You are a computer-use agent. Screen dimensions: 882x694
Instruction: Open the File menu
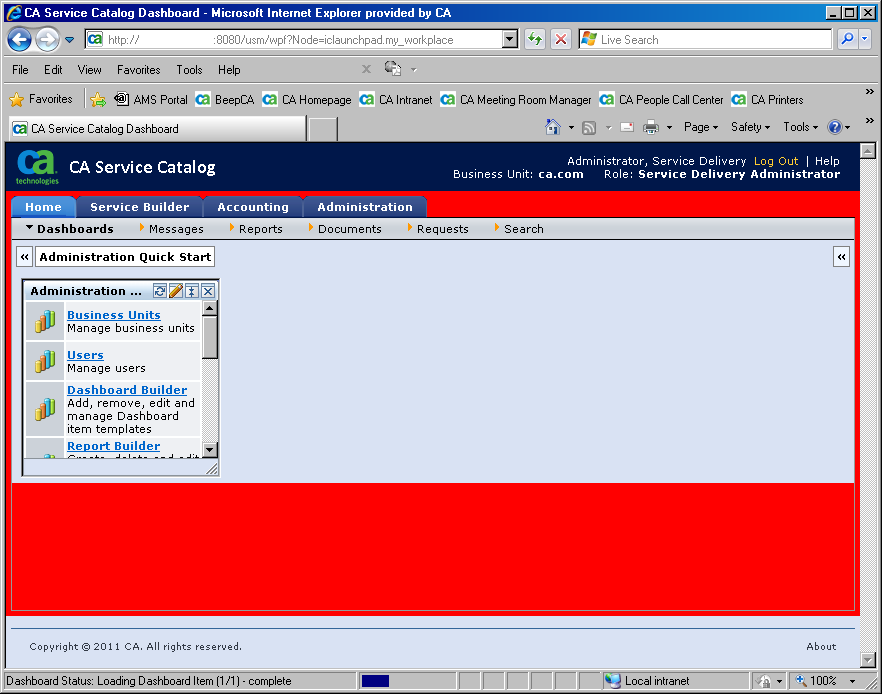[x=20, y=70]
